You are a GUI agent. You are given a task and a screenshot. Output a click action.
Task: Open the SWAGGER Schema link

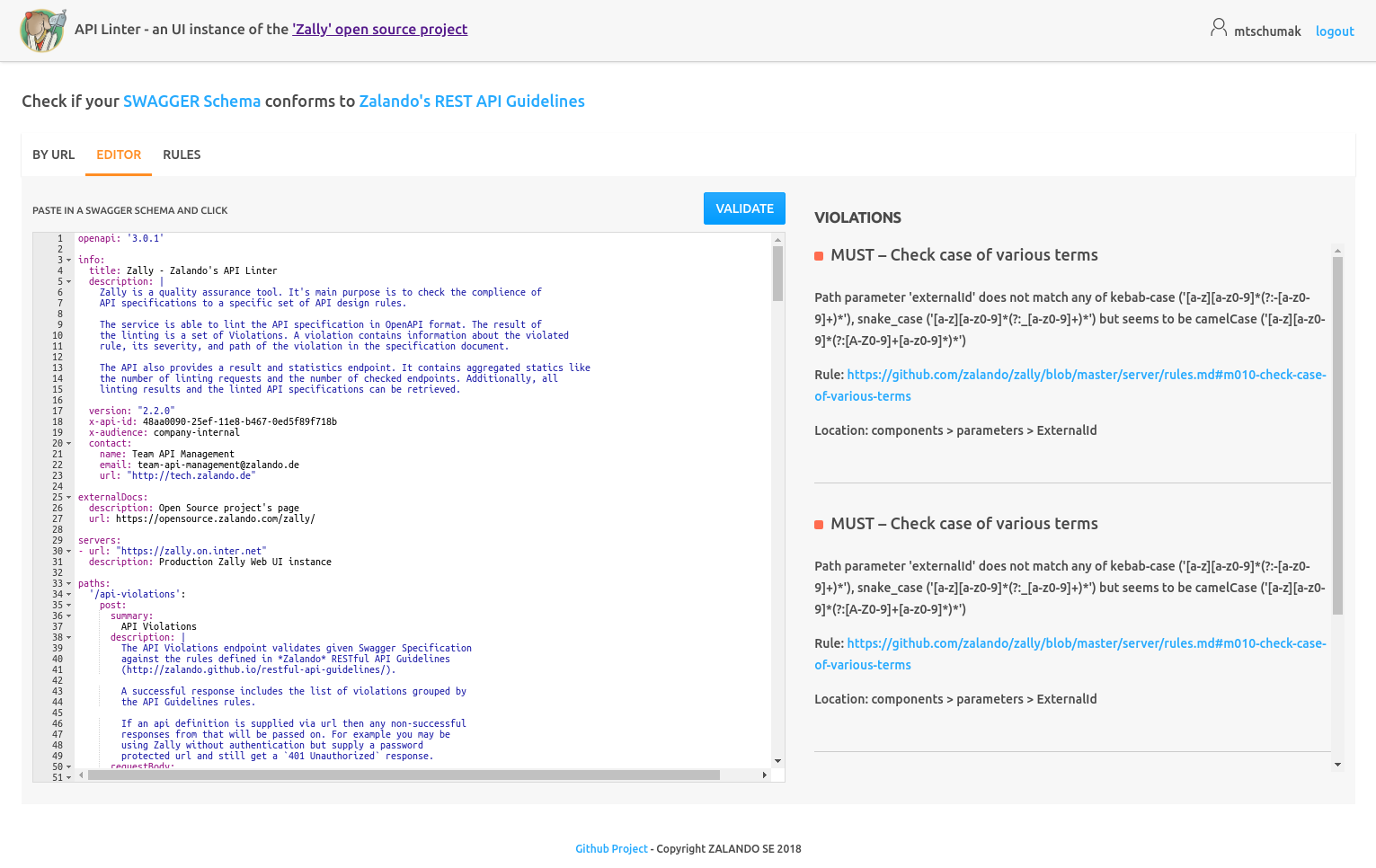click(191, 102)
